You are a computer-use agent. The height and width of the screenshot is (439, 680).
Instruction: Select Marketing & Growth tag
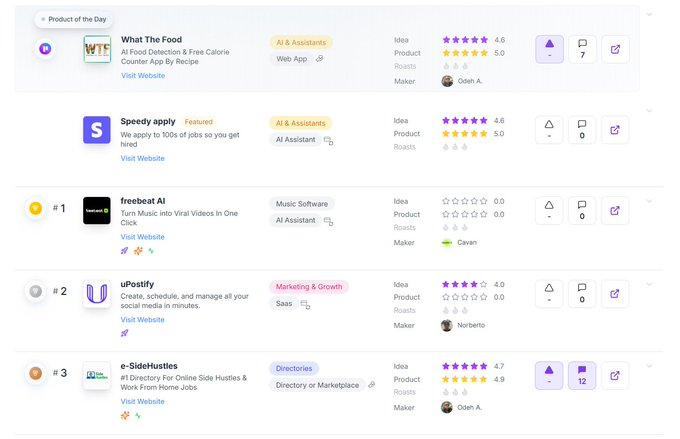tap(309, 287)
